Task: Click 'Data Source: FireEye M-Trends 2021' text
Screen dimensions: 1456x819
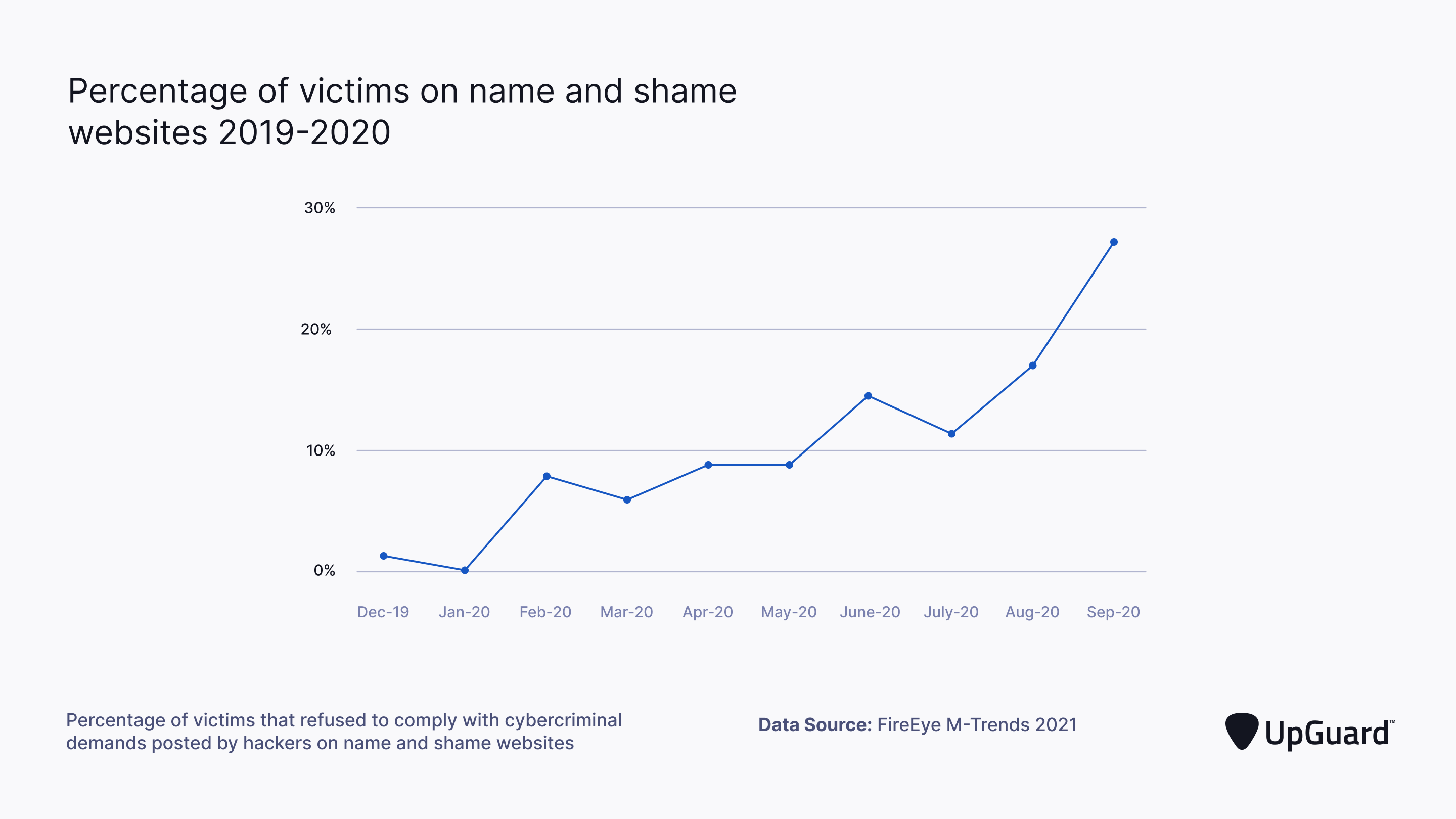Action: (x=918, y=724)
